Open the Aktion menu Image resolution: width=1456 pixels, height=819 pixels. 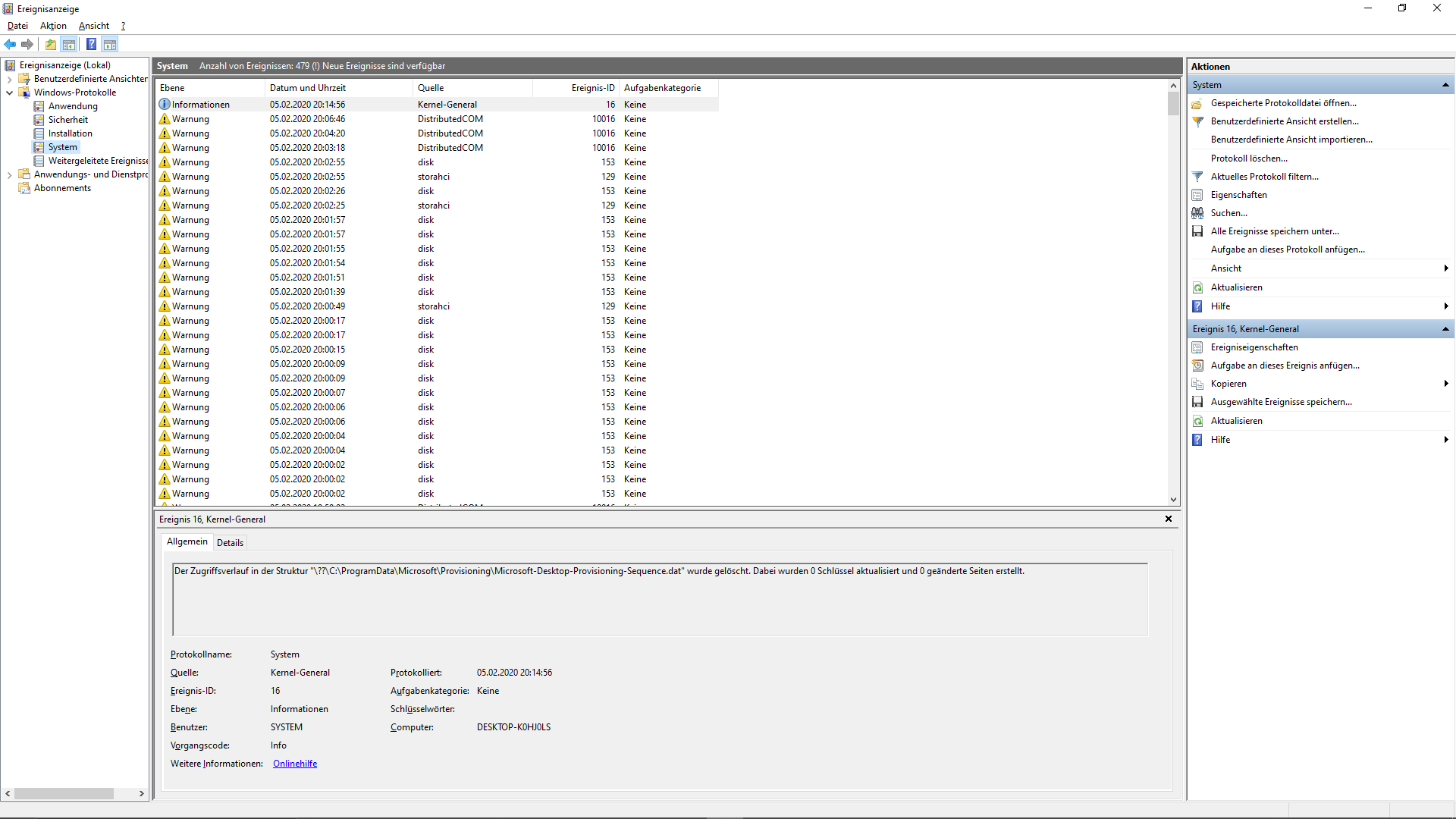pos(53,26)
